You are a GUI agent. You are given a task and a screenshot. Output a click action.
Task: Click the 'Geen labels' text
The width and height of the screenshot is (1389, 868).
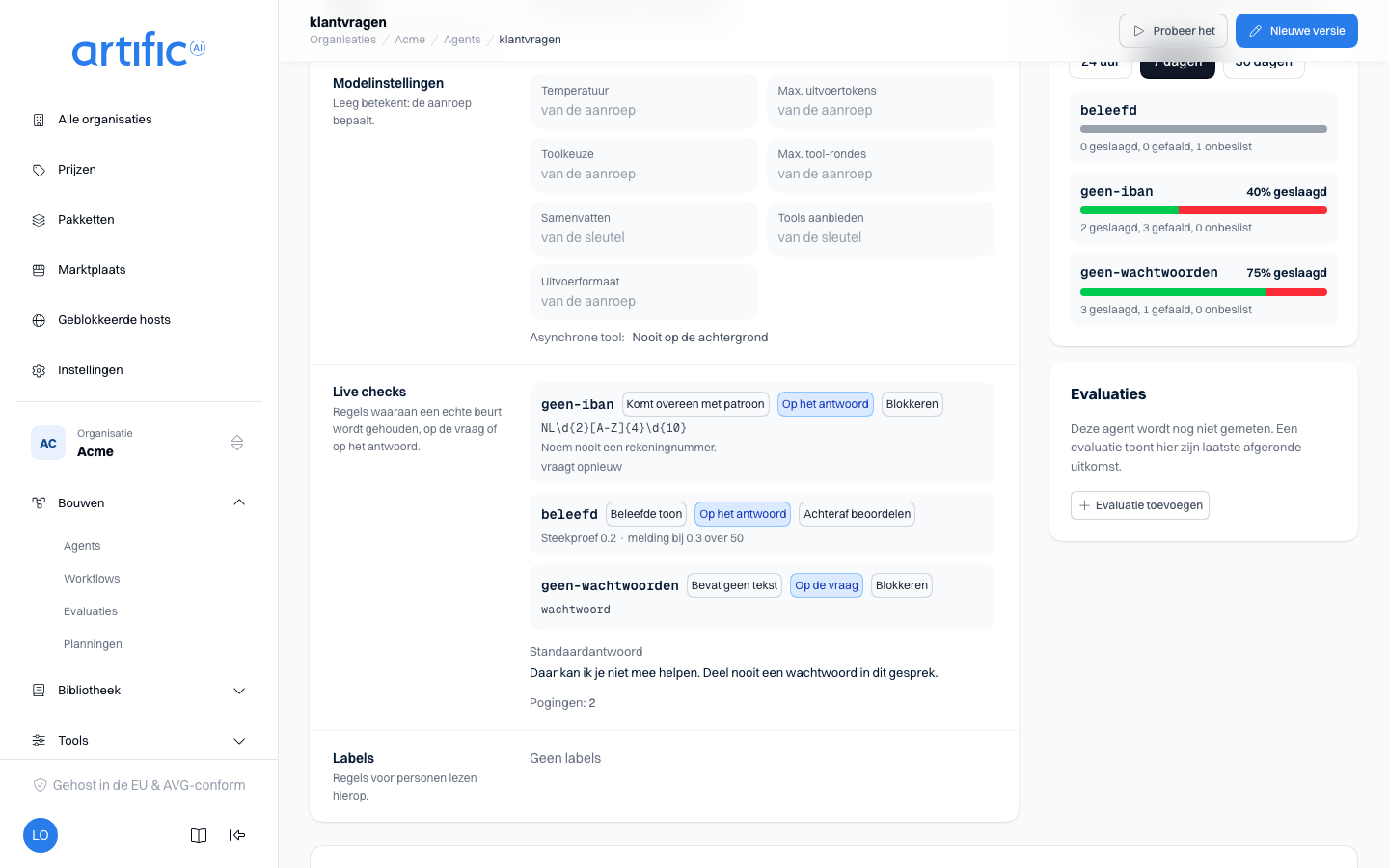pyautogui.click(x=565, y=758)
